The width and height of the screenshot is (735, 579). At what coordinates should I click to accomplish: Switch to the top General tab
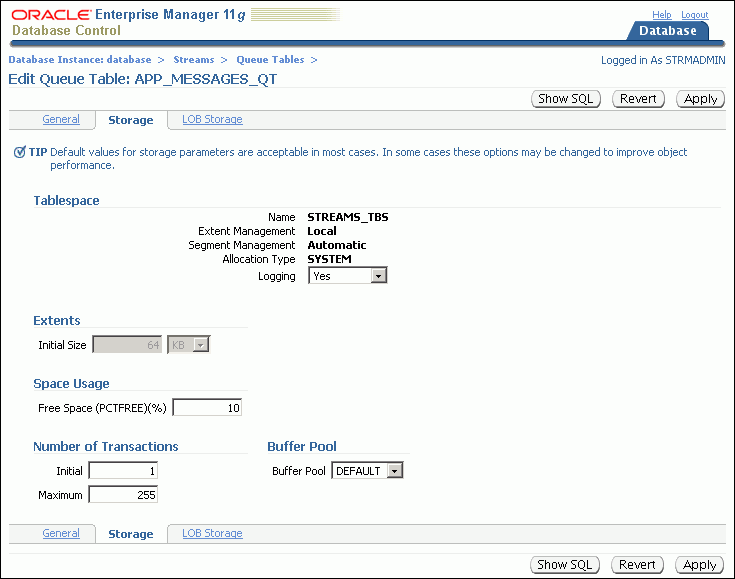point(61,120)
